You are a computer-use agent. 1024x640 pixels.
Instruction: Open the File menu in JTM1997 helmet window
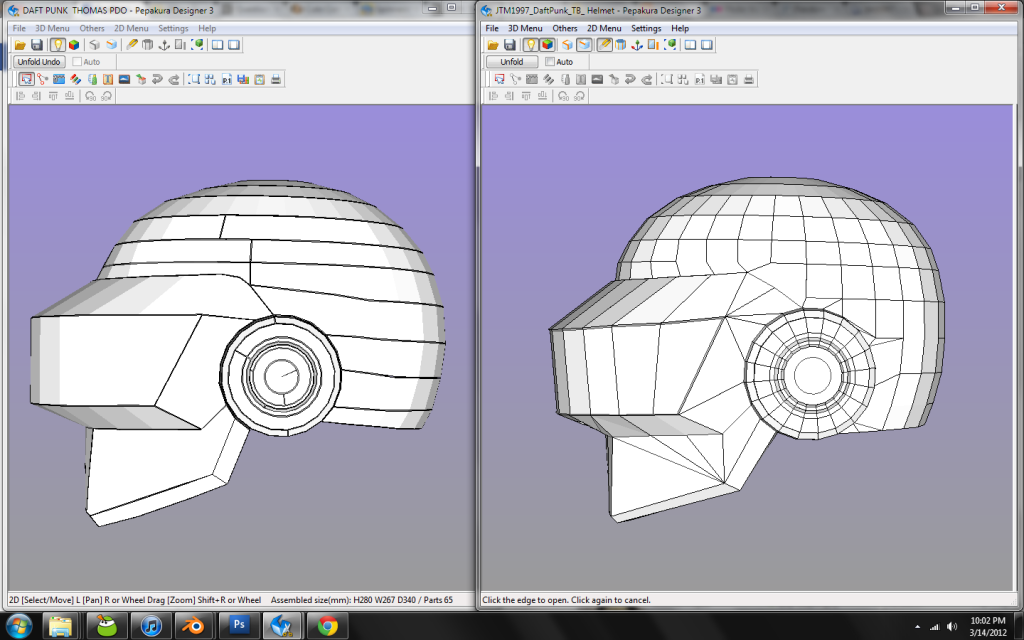pos(492,28)
